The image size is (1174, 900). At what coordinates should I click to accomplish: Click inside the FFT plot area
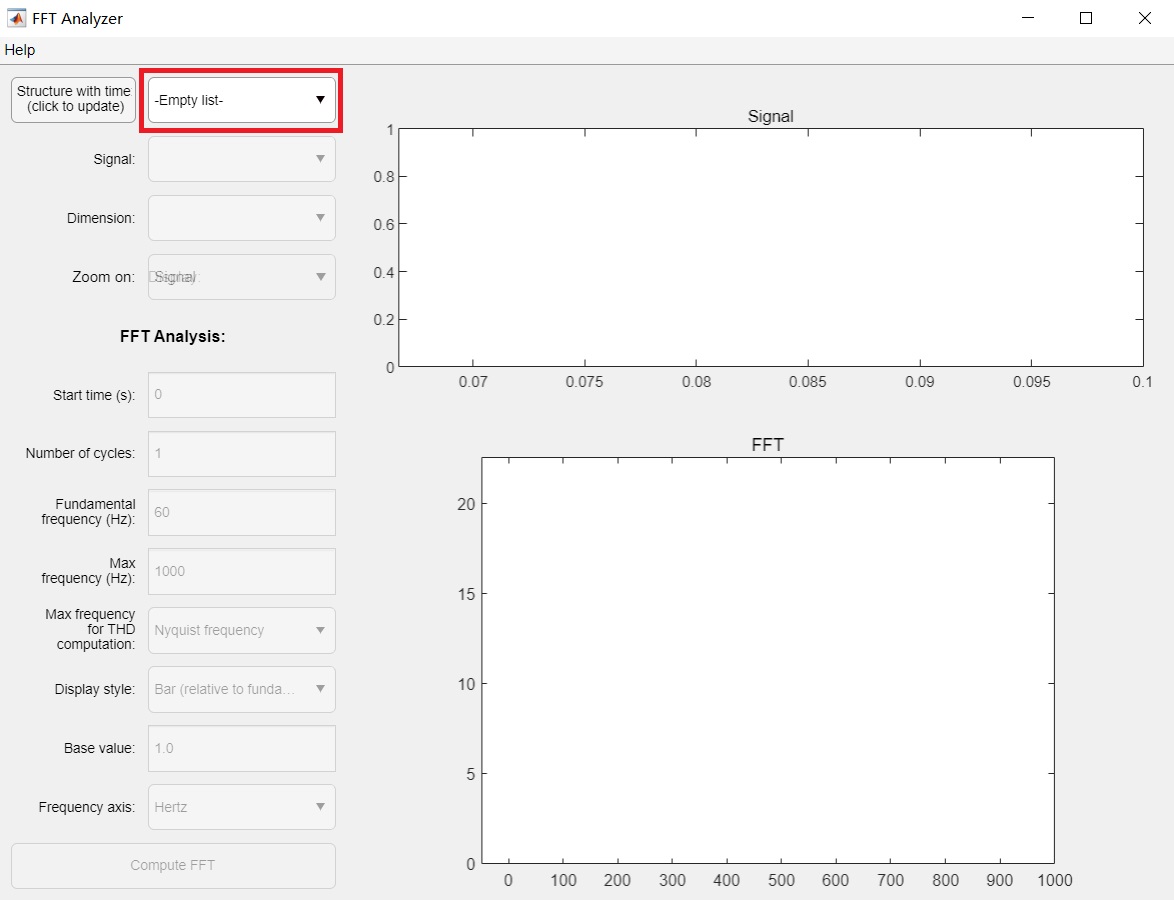coord(767,660)
